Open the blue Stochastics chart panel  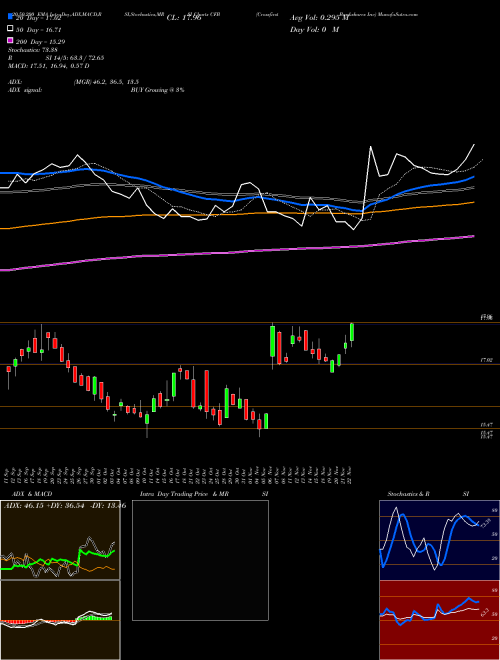tap(439, 540)
